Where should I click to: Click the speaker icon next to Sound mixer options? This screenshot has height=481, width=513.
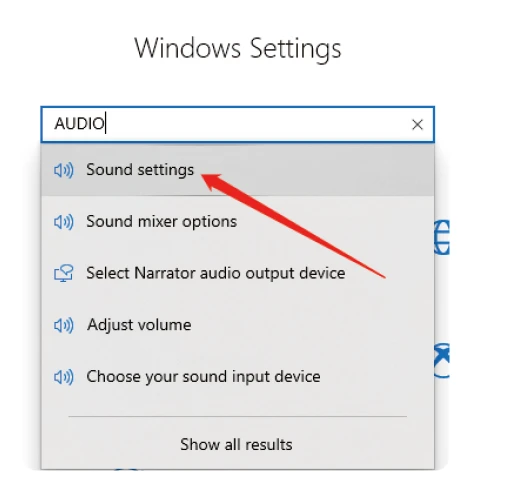tap(64, 222)
